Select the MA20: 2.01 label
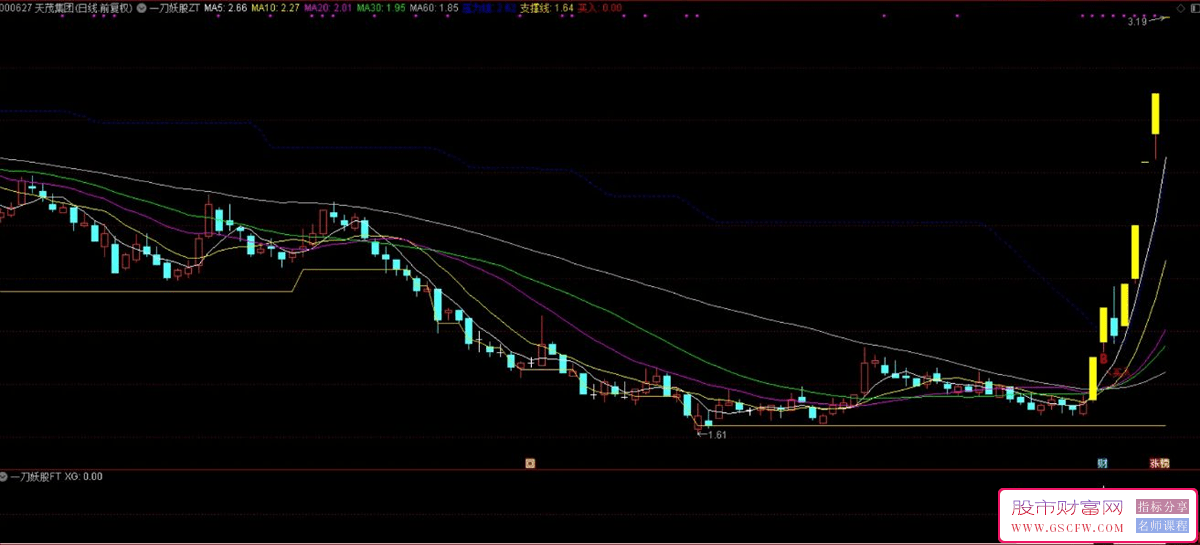Image resolution: width=1200 pixels, height=545 pixels. [x=328, y=7]
